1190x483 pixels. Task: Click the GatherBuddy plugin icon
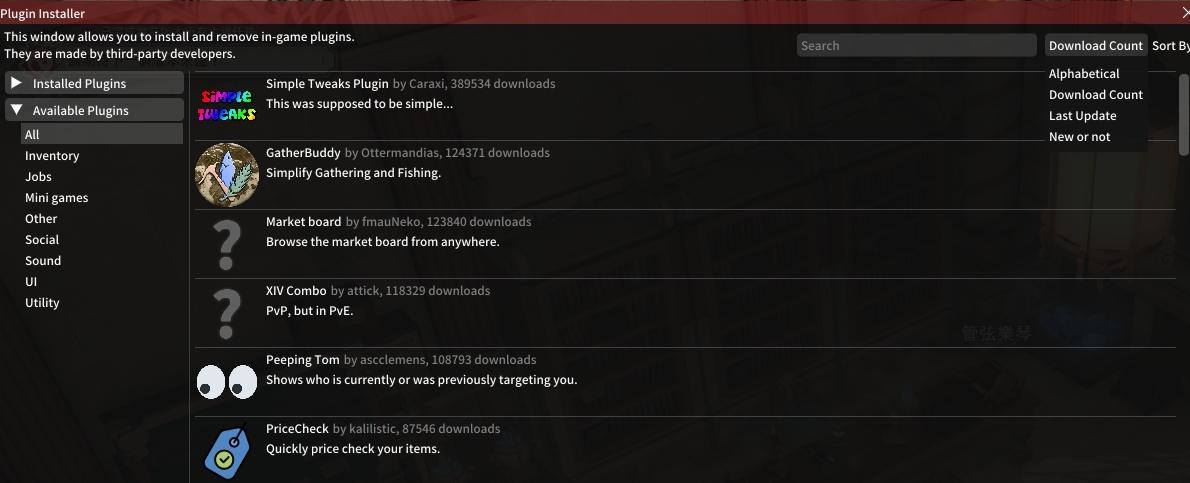pos(227,174)
